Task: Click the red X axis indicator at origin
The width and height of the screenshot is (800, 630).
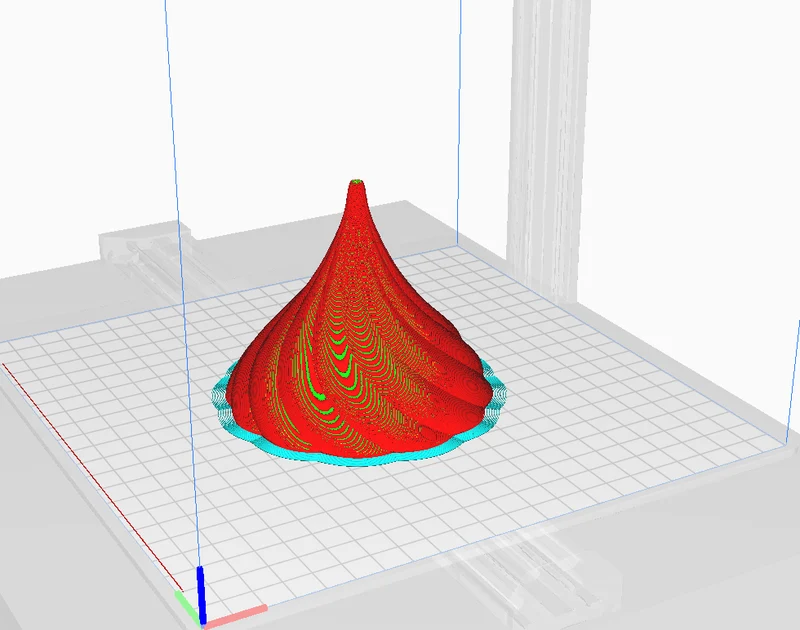Action: 236,616
